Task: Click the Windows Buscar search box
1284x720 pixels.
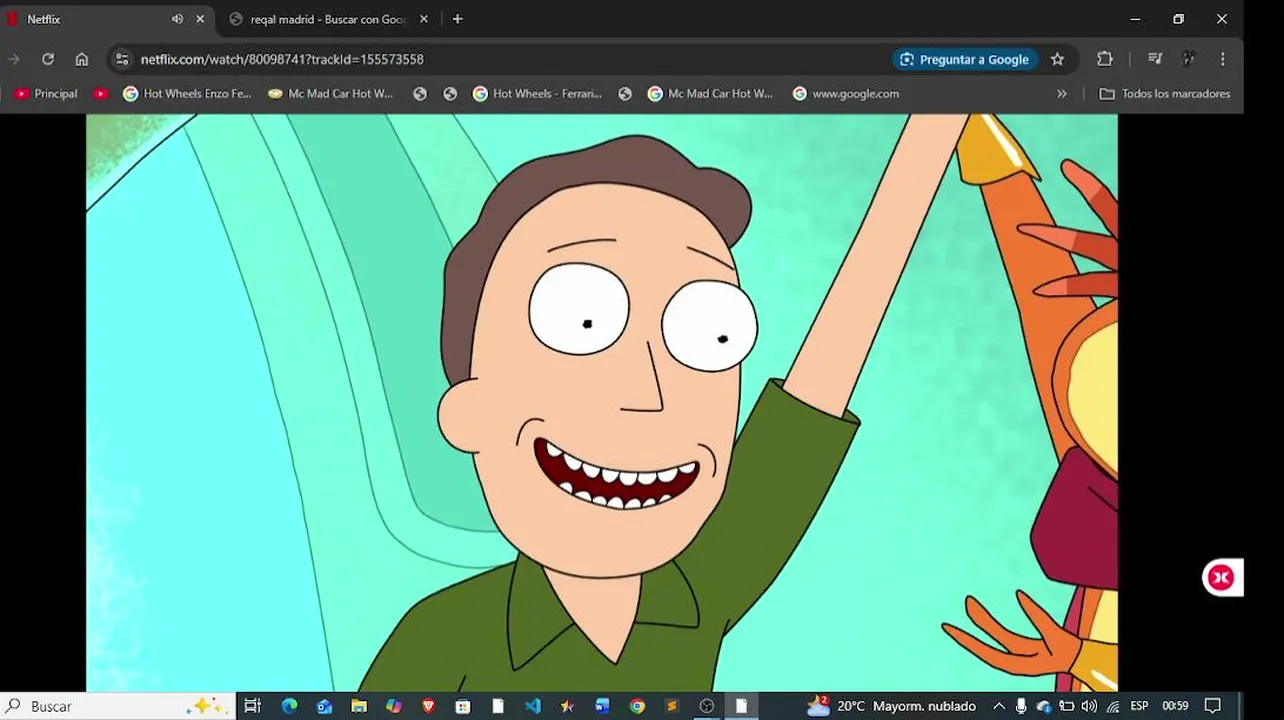Action: [x=118, y=706]
